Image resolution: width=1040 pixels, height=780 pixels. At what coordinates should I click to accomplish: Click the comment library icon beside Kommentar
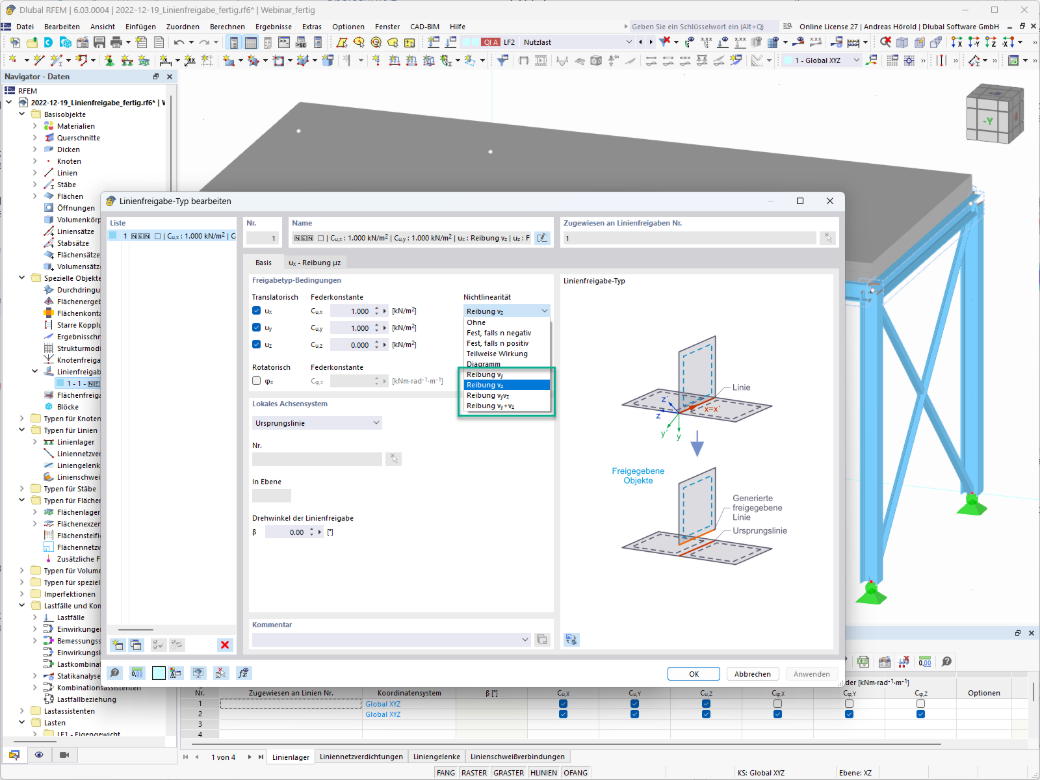pos(543,640)
